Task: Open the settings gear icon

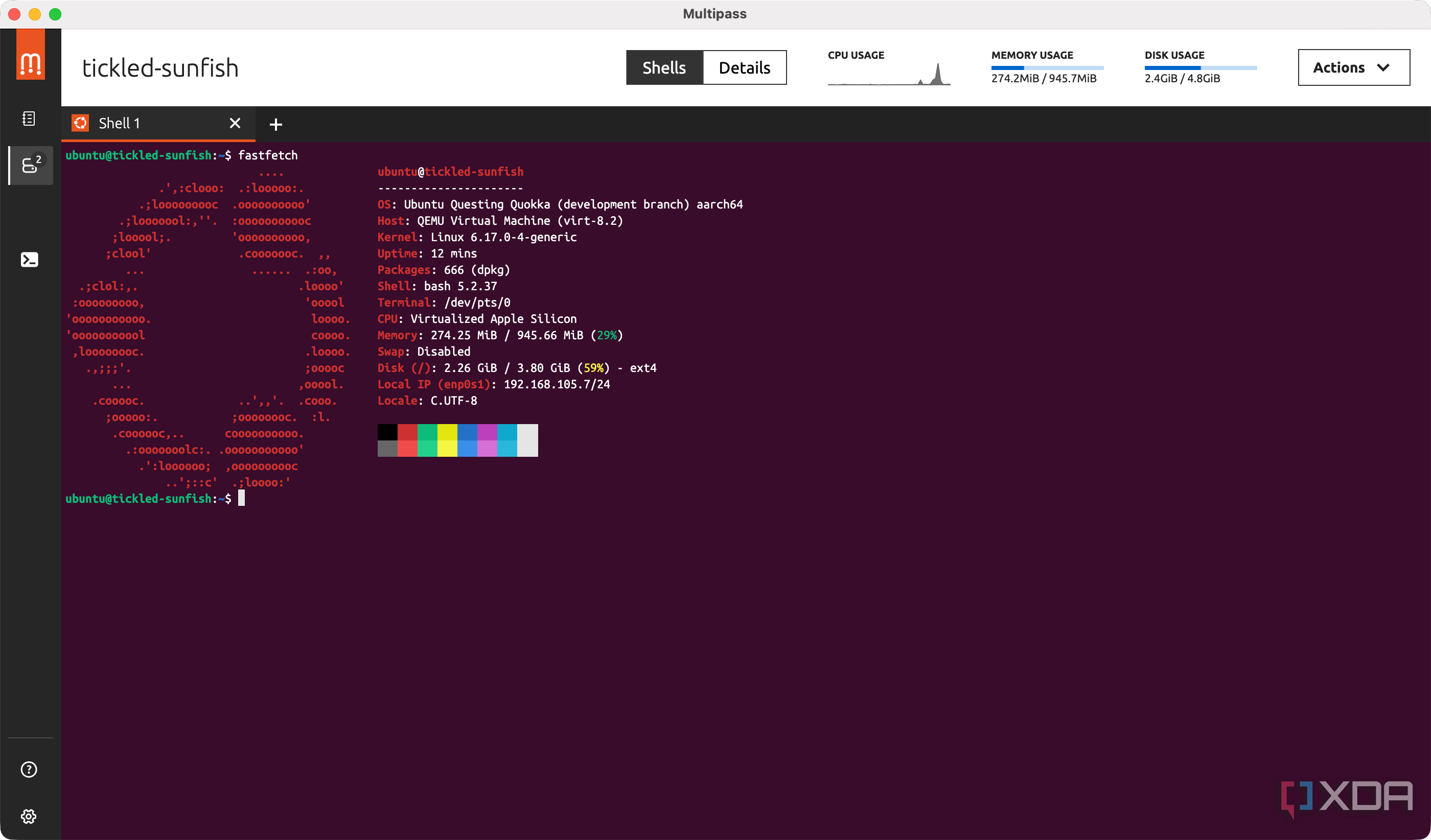Action: (x=29, y=816)
